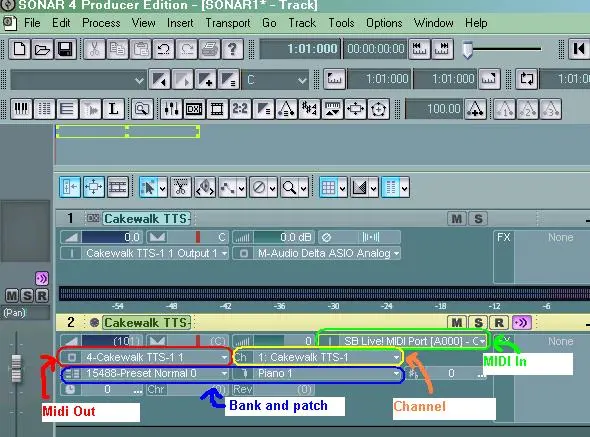Open track 1 input Cakewalk TTS-1 Output dropdown

coord(145,253)
